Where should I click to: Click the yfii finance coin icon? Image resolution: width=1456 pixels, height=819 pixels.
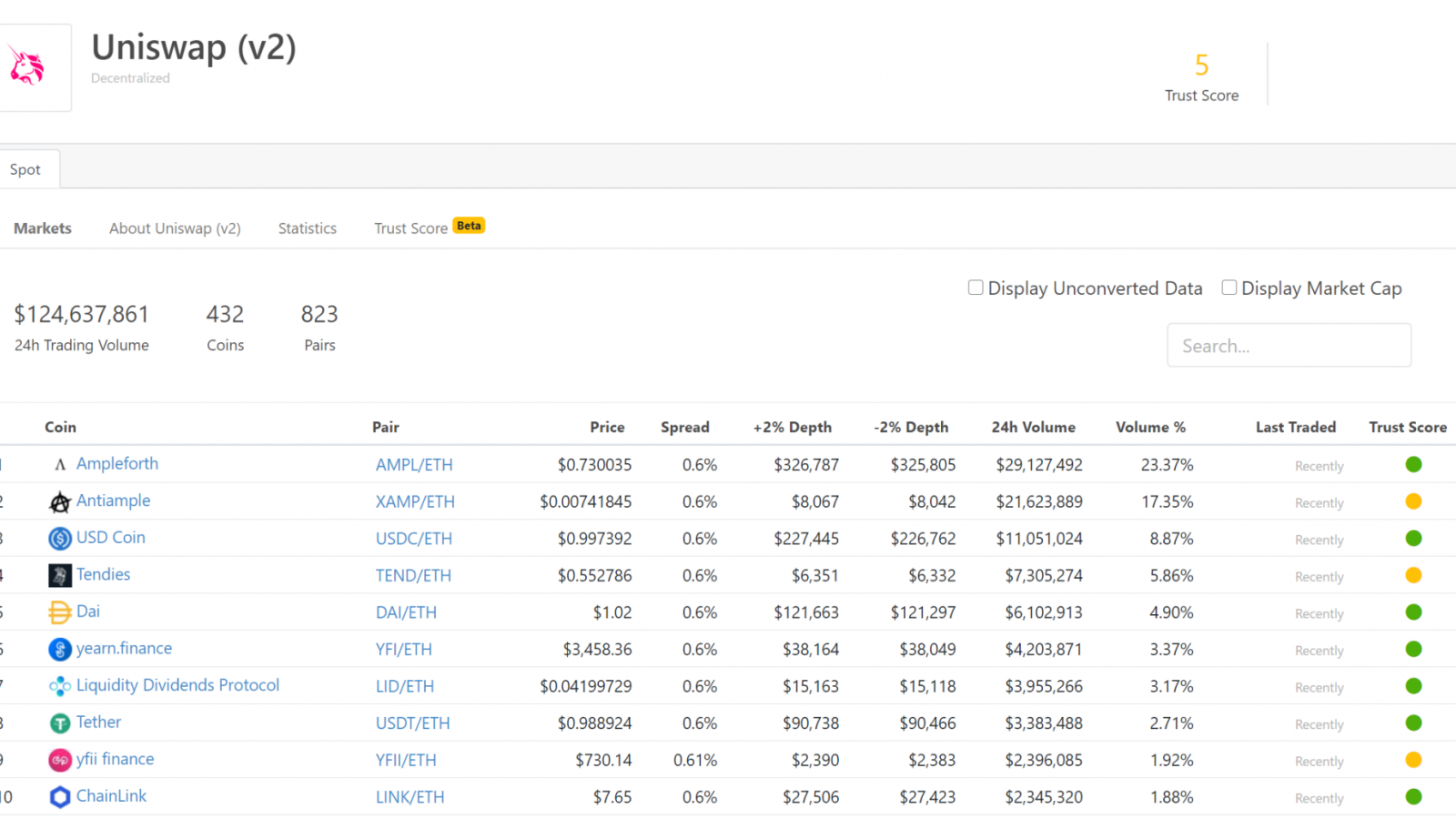(x=60, y=760)
